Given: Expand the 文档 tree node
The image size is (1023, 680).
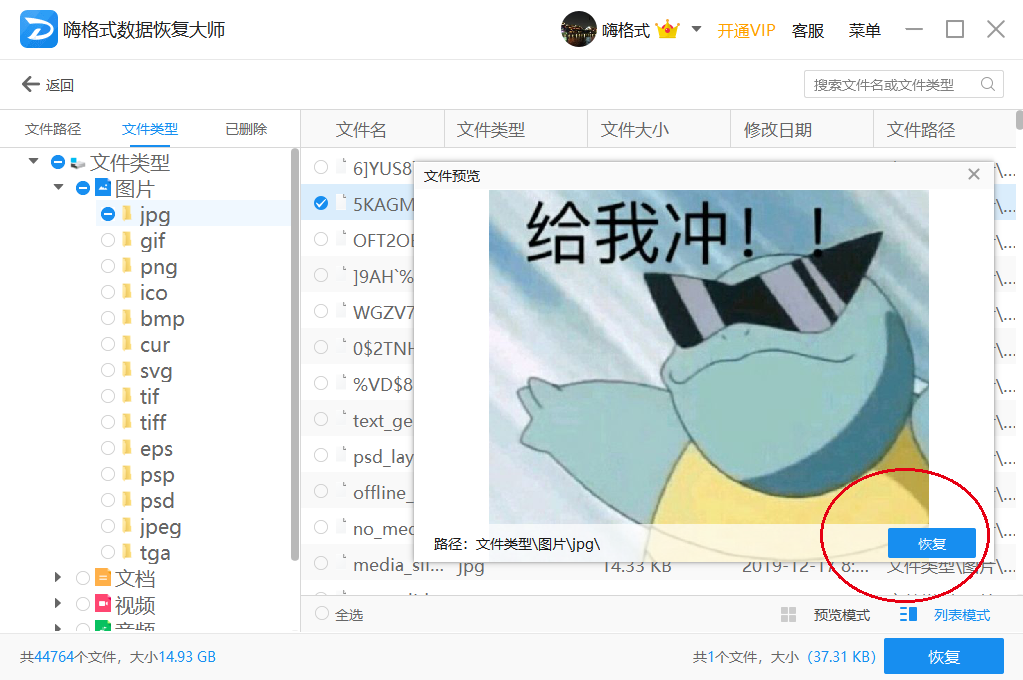Looking at the screenshot, I should [x=58, y=578].
